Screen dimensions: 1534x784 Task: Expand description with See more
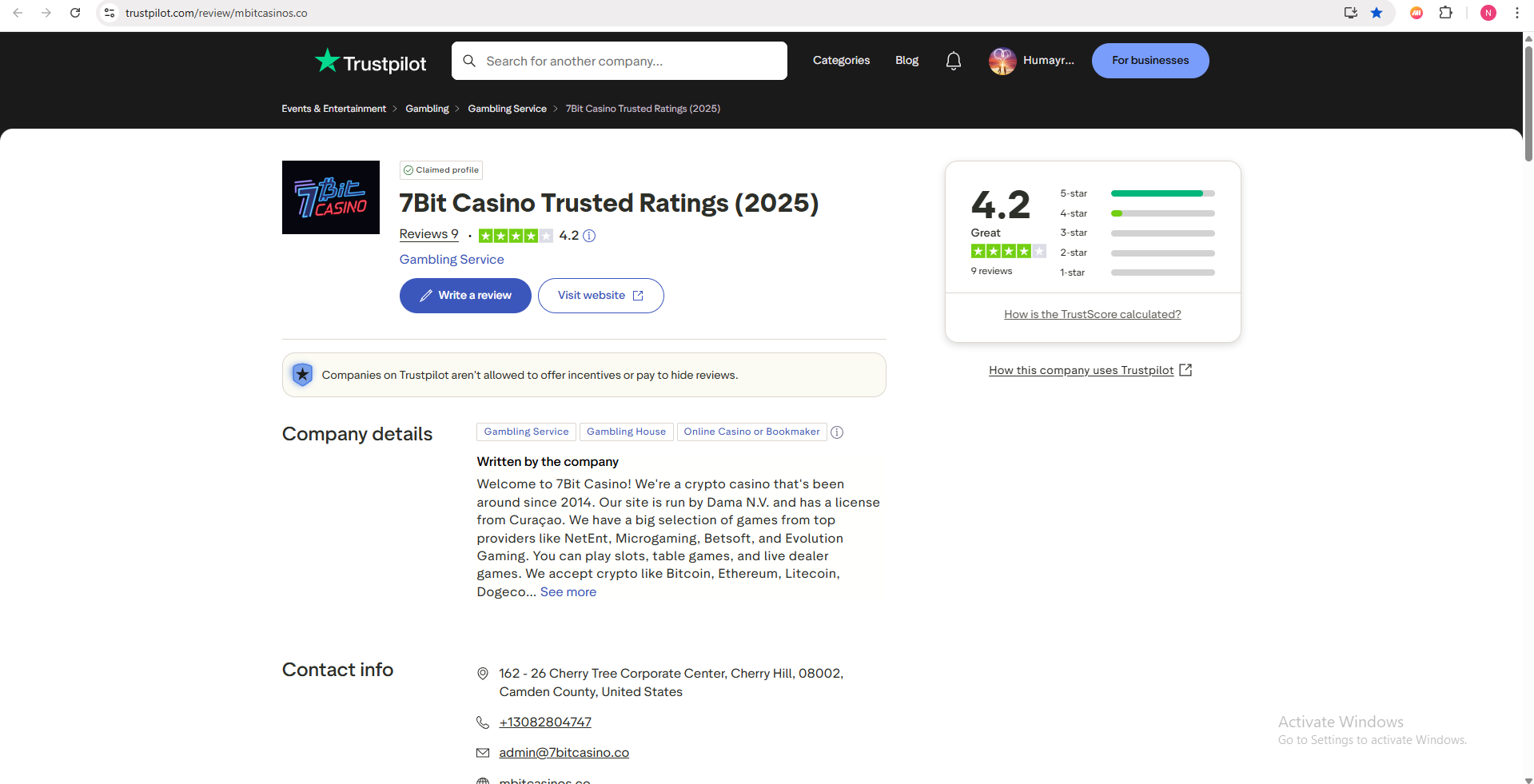(x=568, y=592)
